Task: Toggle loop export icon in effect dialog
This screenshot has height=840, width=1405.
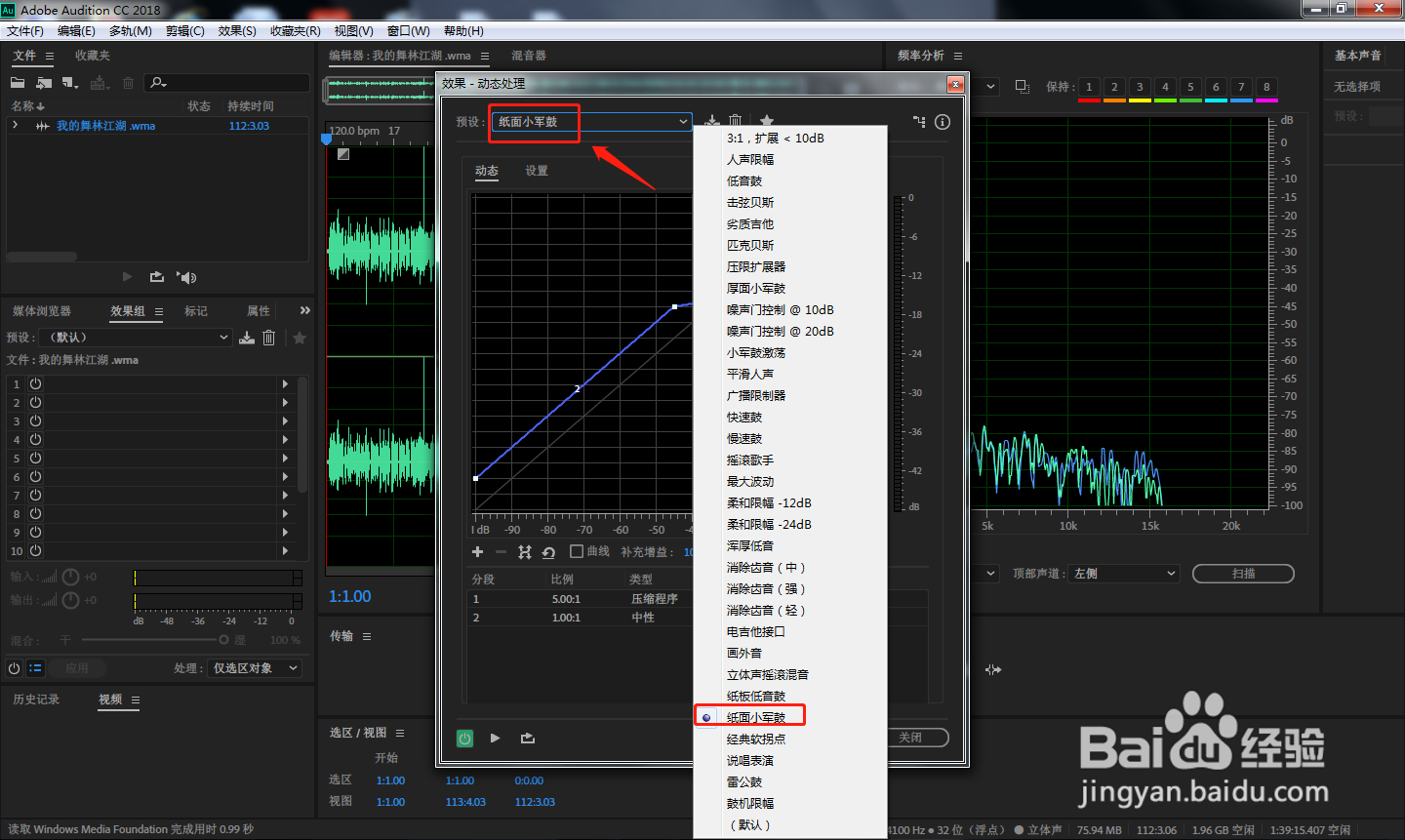Action: coord(528,738)
